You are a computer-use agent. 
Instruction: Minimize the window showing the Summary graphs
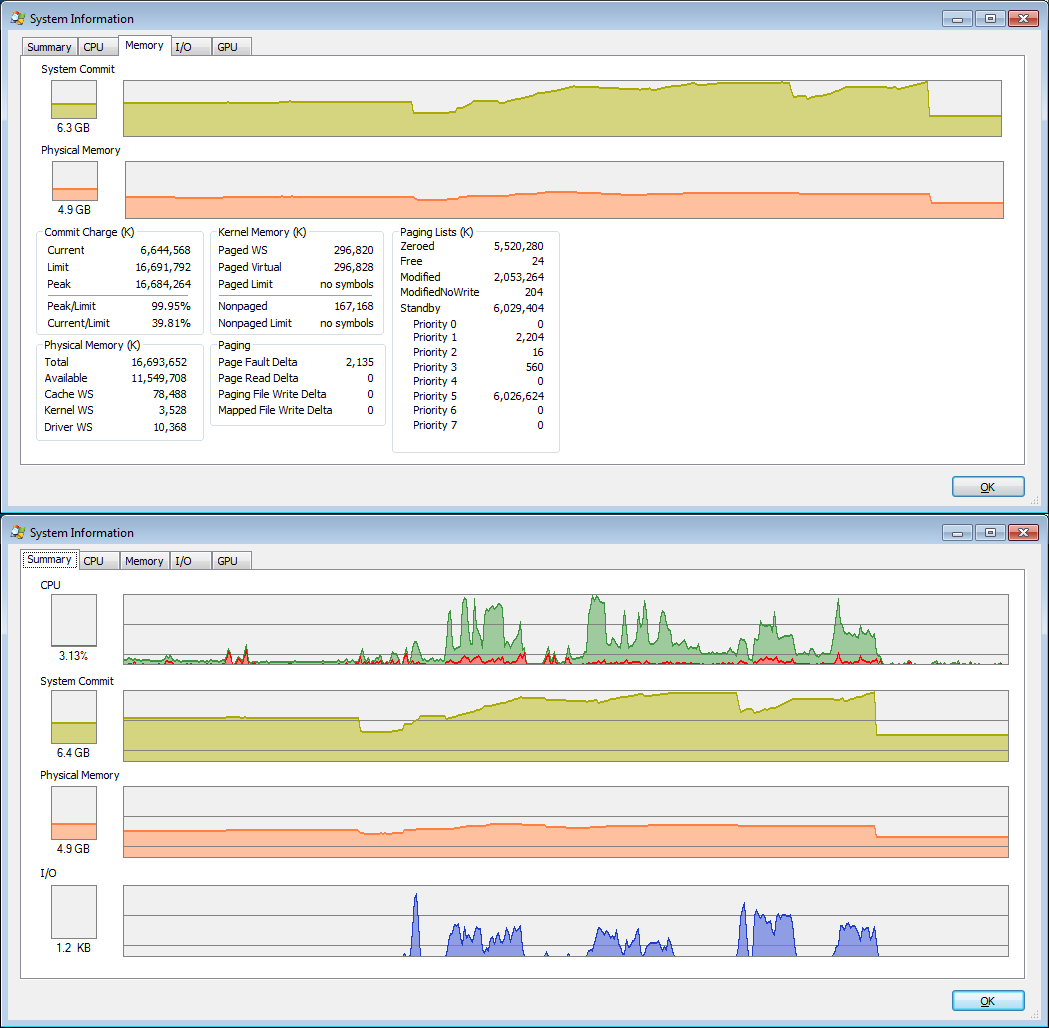coord(957,532)
